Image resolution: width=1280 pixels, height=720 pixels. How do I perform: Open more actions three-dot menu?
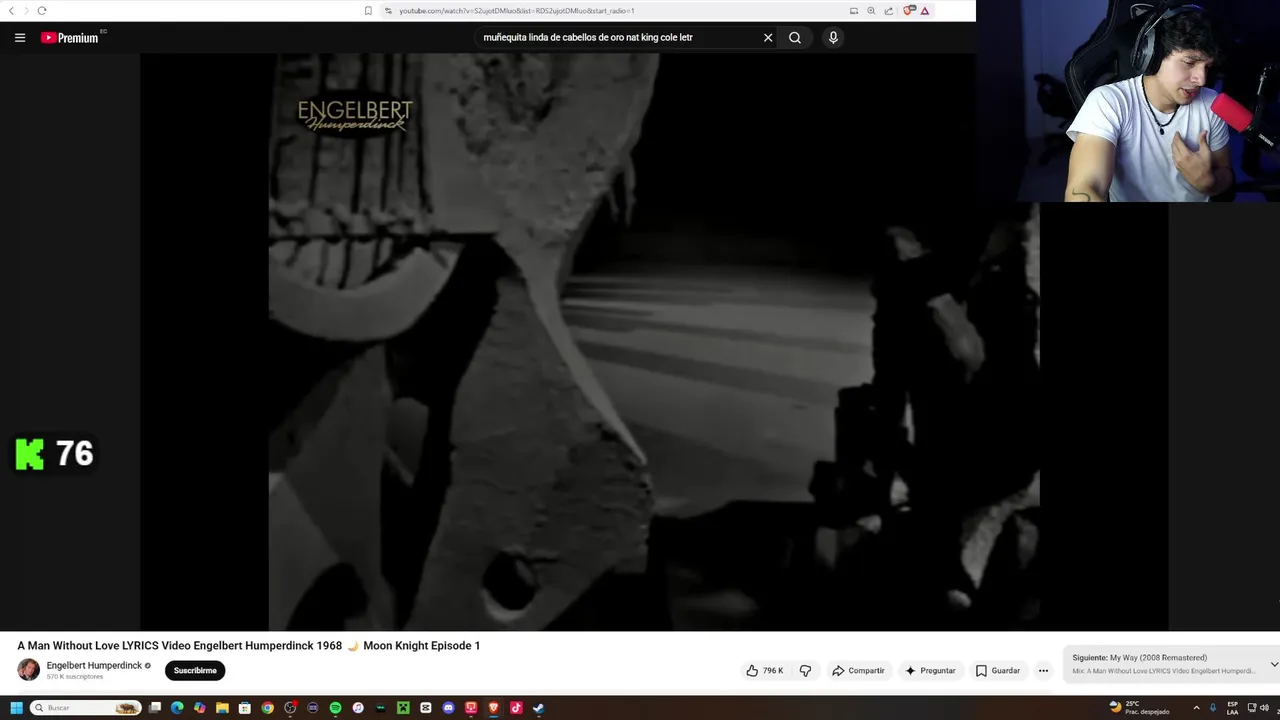[x=1043, y=671]
